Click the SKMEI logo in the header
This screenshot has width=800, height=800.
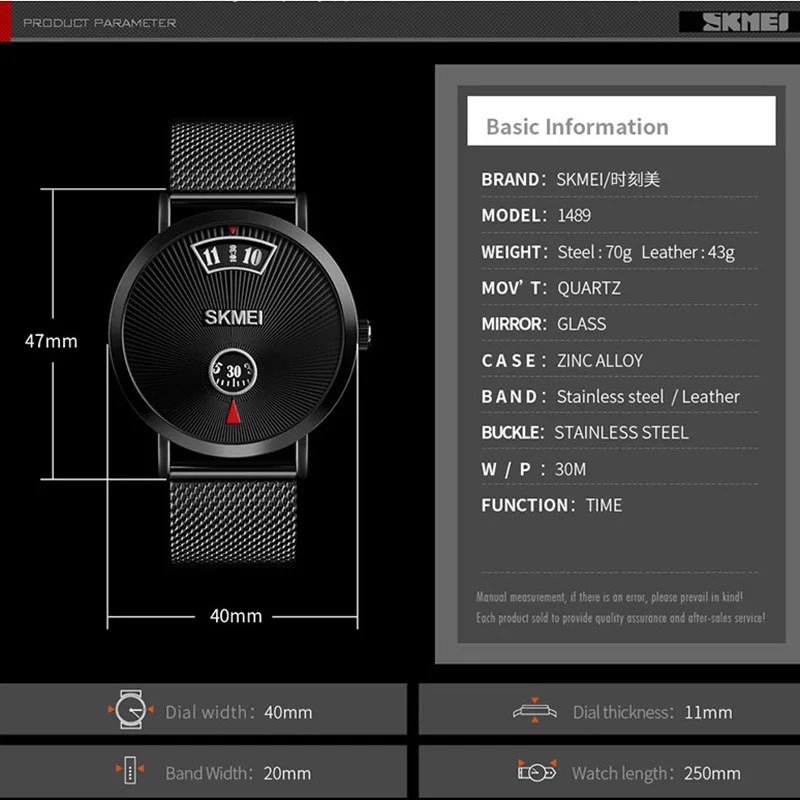744,22
